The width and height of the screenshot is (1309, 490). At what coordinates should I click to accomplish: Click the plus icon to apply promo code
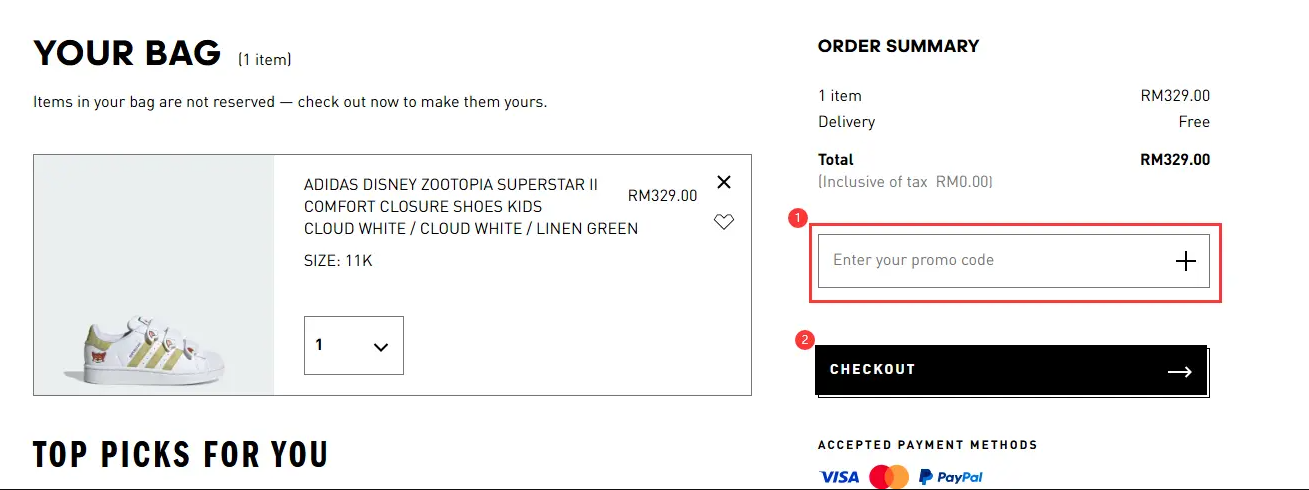point(1185,261)
